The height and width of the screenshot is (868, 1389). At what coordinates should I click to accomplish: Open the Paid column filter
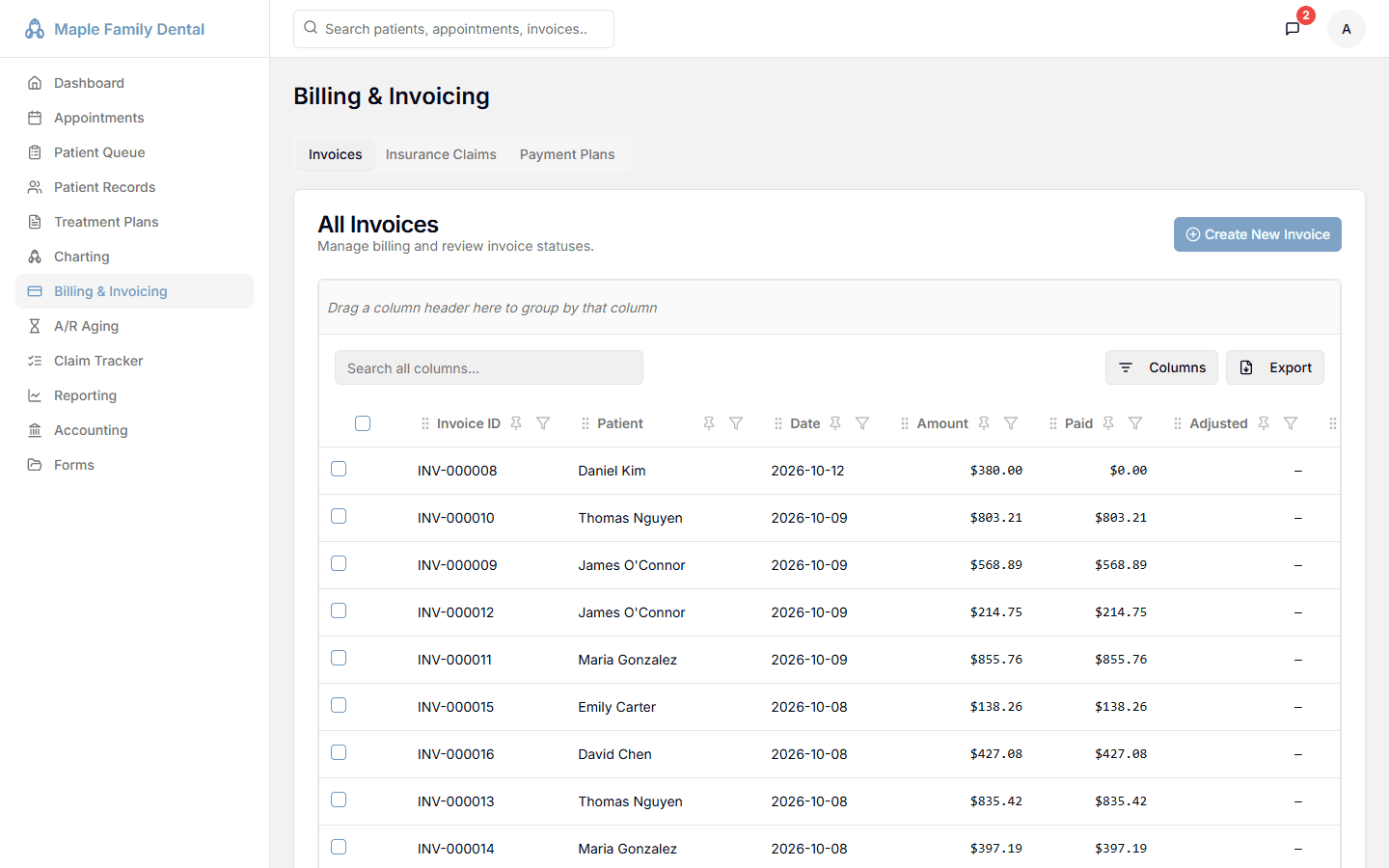click(x=1135, y=423)
